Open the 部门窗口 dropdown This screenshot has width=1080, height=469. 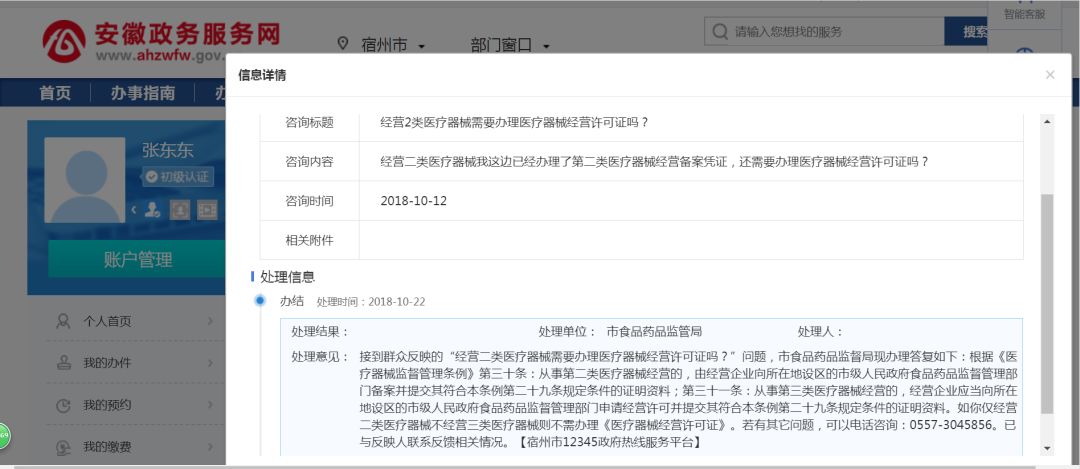[510, 45]
